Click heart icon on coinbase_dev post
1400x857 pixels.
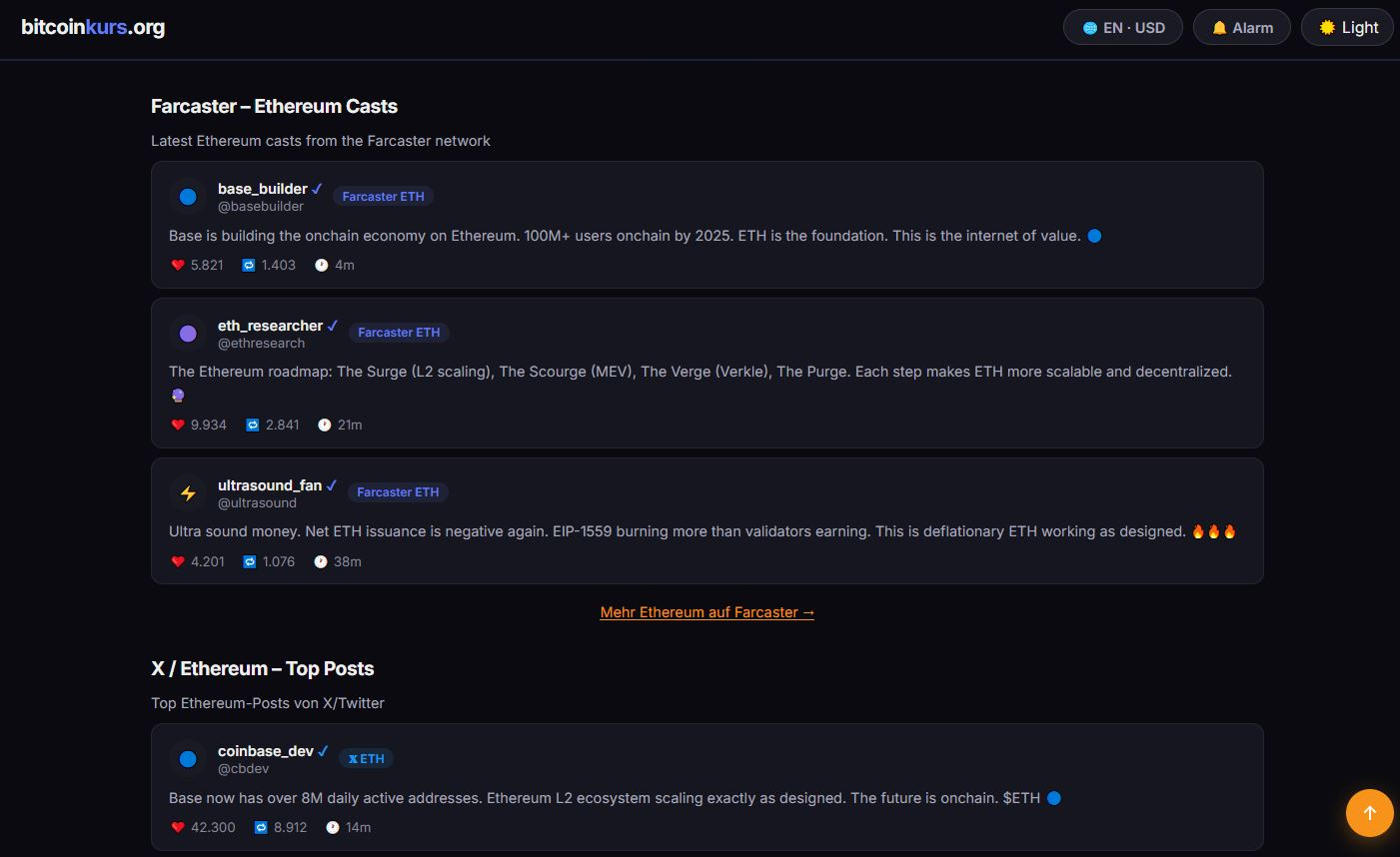[x=178, y=827]
